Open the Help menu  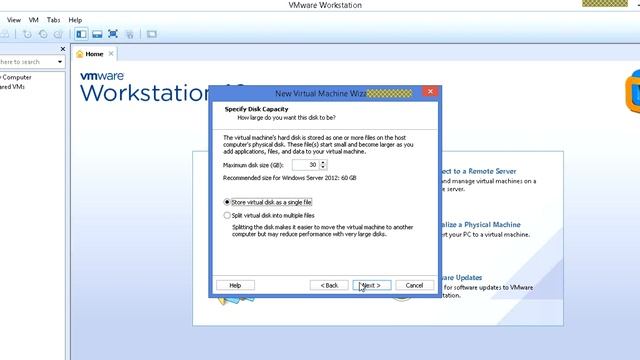(75, 20)
